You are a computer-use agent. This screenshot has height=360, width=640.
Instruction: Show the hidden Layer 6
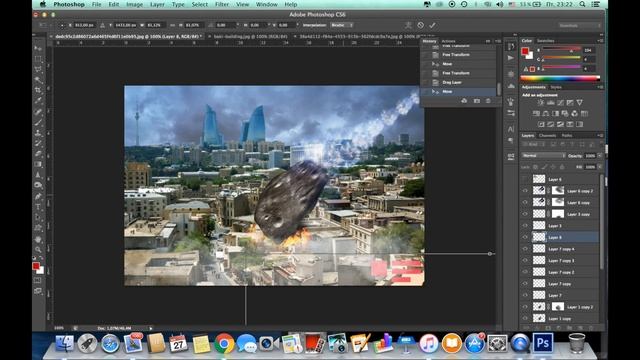pyautogui.click(x=525, y=179)
